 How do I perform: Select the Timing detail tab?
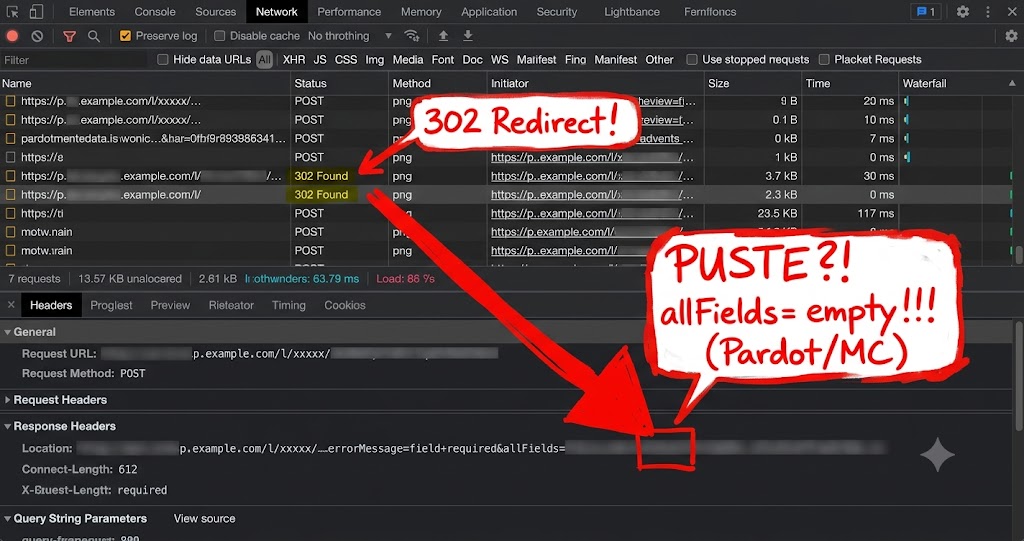click(289, 305)
